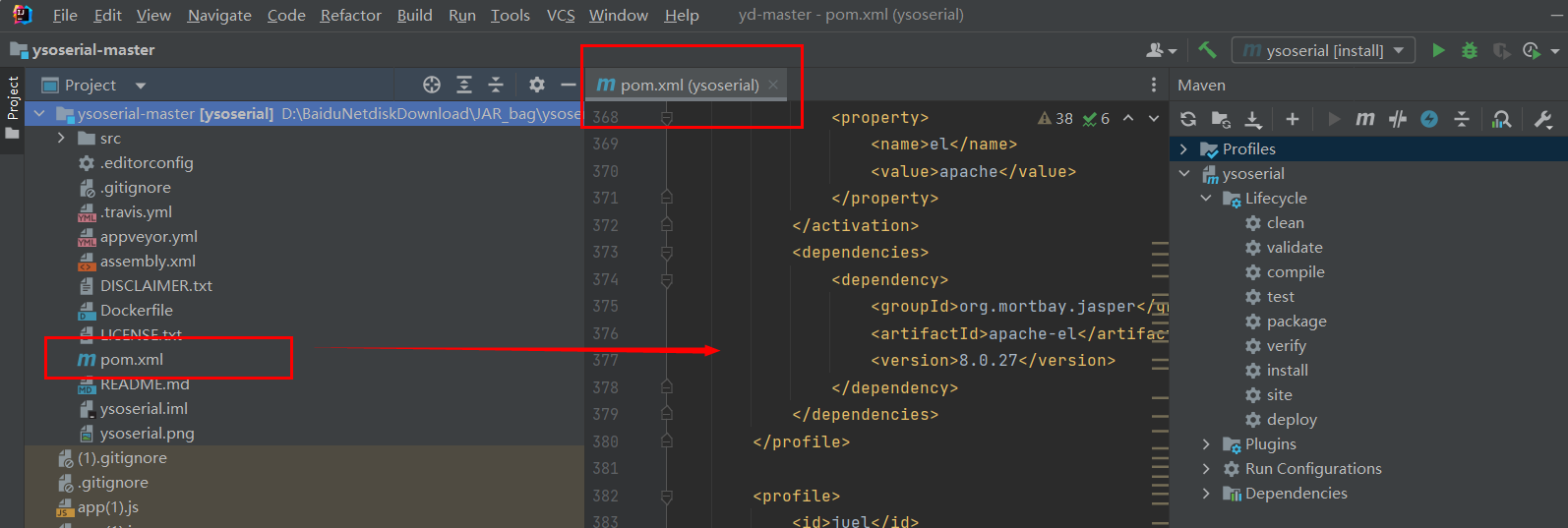Hide the Project tool window
1568x528 pixels.
pos(569,85)
